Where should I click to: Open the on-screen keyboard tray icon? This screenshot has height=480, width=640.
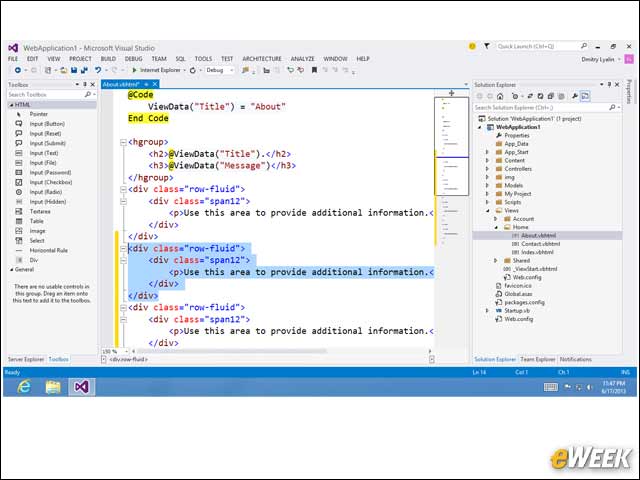click(551, 387)
